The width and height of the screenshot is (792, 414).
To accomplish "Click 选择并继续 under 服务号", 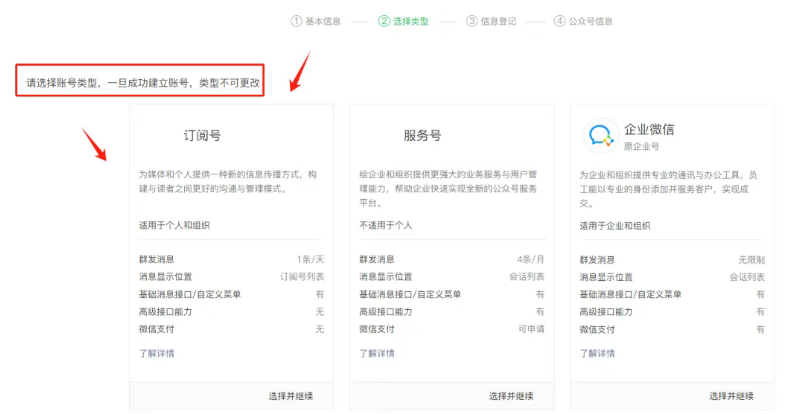I will pyautogui.click(x=511, y=396).
